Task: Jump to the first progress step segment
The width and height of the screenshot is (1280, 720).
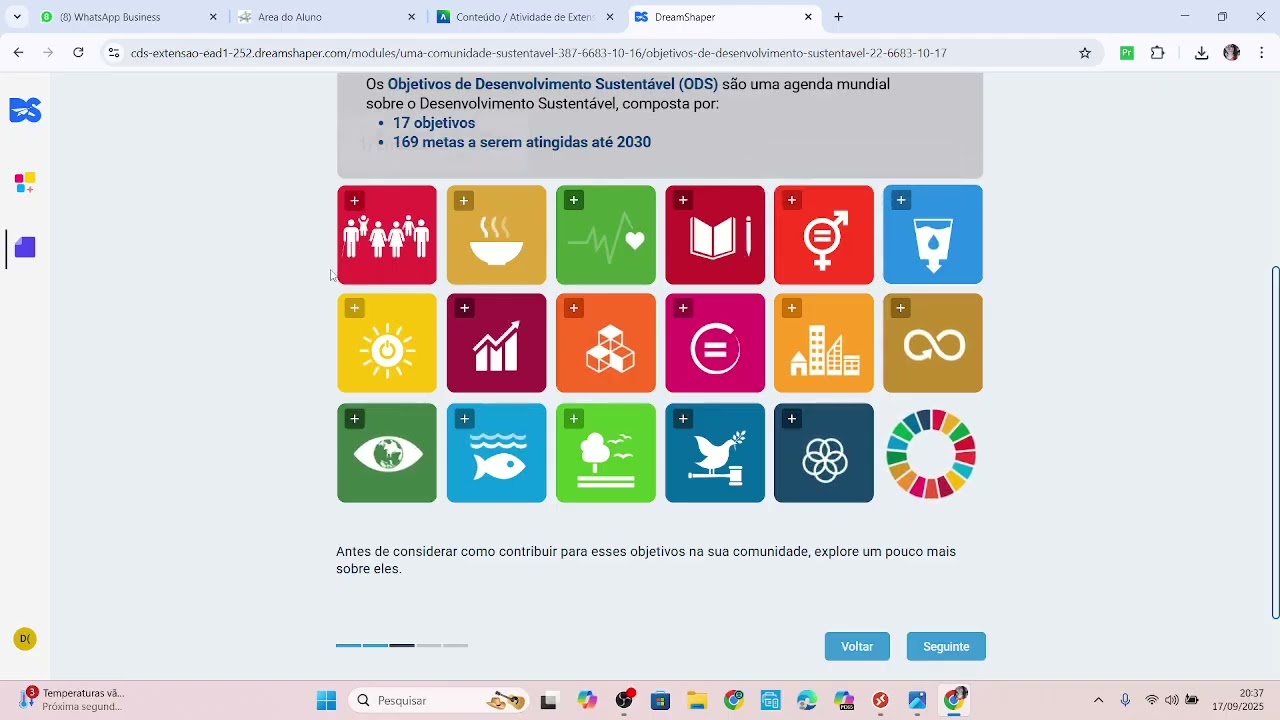Action: [348, 646]
